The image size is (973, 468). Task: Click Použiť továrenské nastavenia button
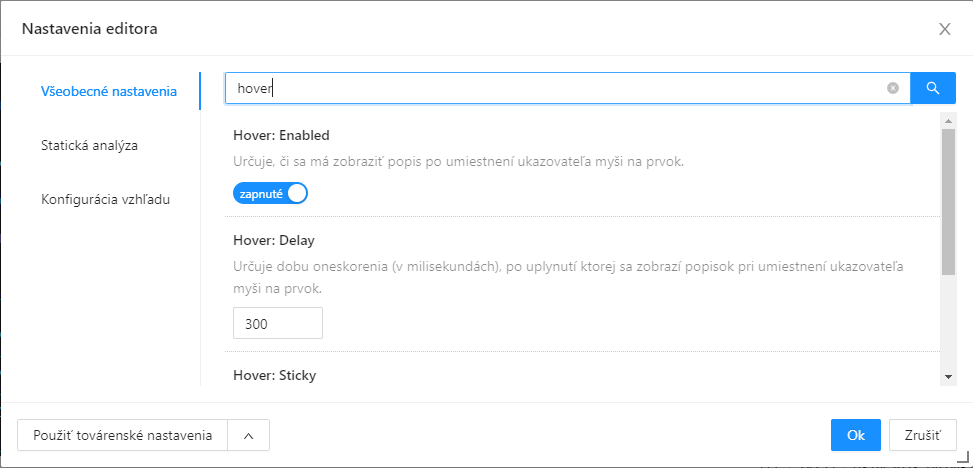tap(123, 436)
